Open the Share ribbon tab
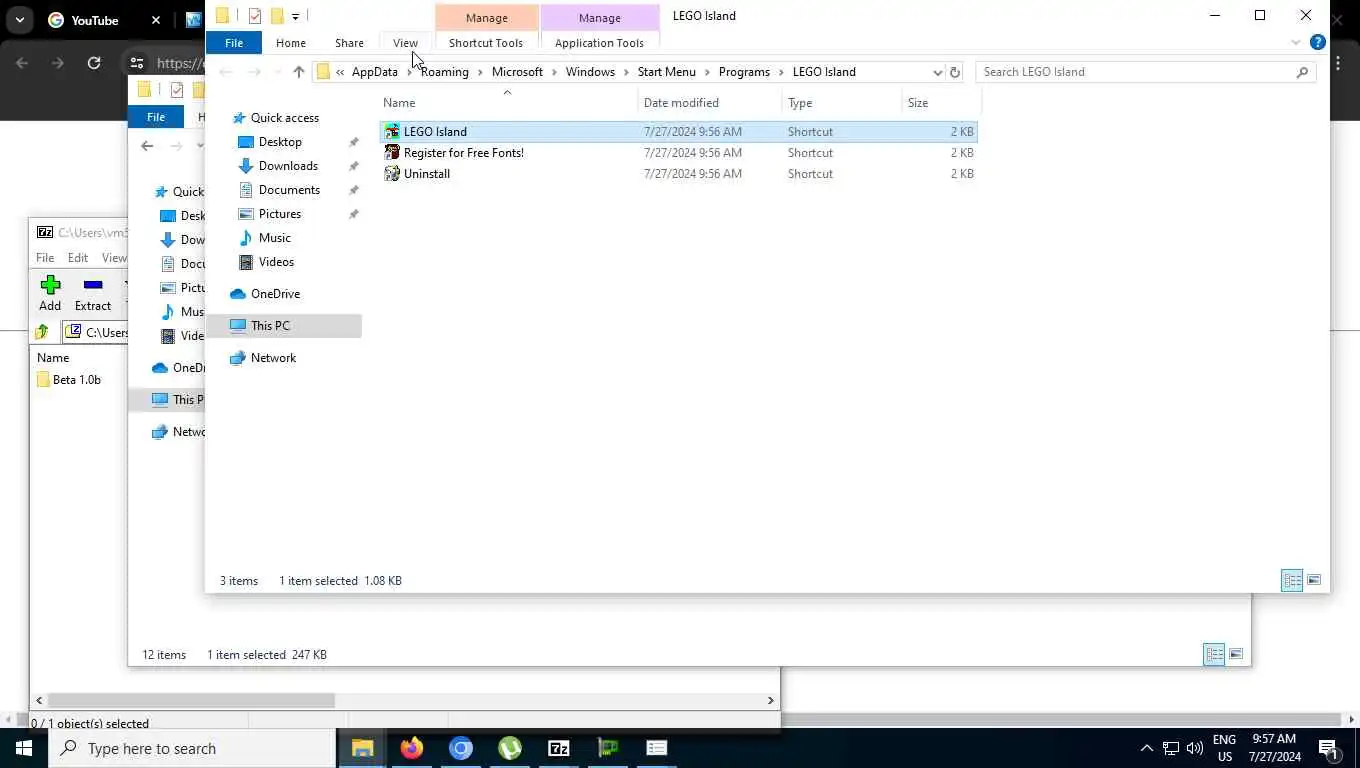The width and height of the screenshot is (1360, 768). (349, 43)
